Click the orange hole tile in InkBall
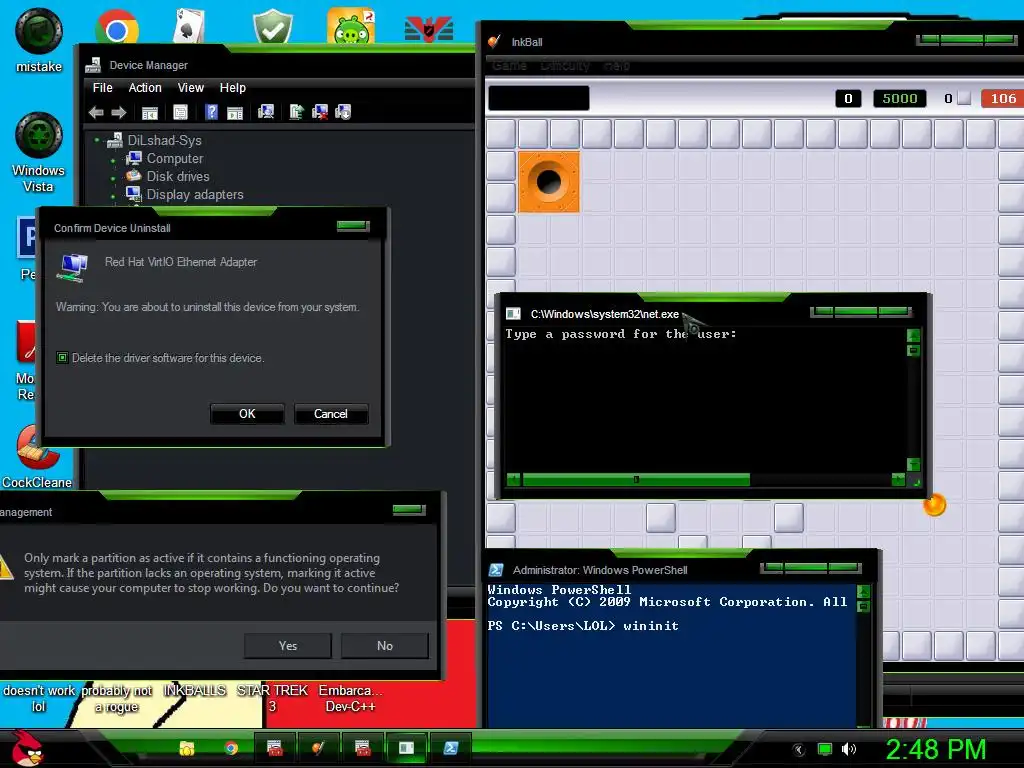The image size is (1024, 768). coord(549,182)
